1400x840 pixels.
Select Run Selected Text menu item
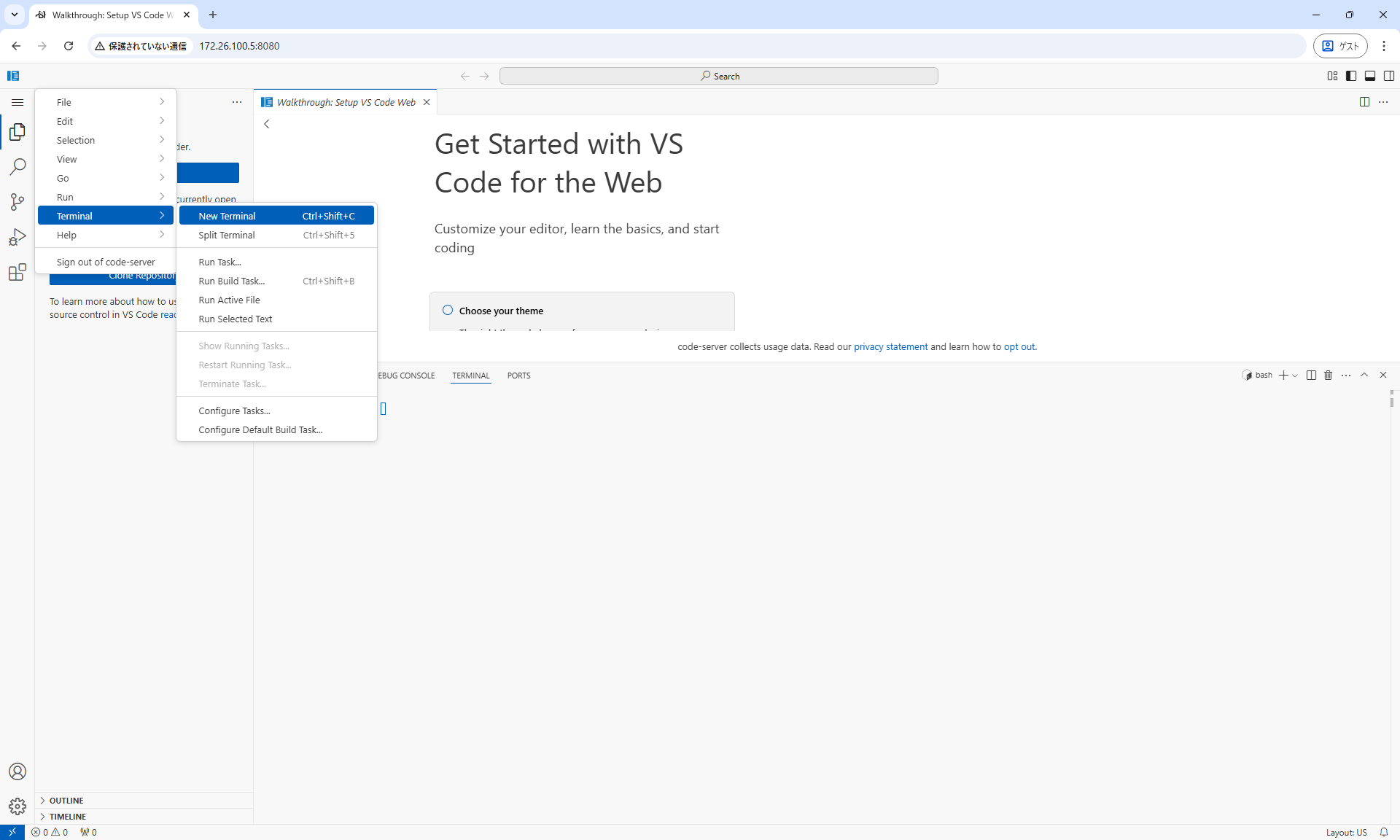click(x=276, y=319)
